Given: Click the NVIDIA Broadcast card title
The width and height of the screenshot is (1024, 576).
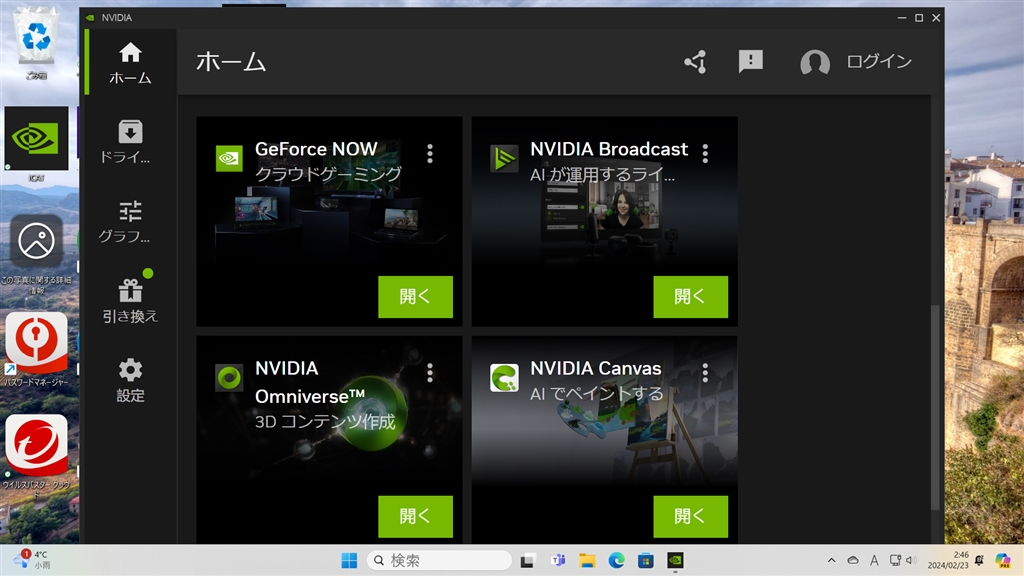Looking at the screenshot, I should pyautogui.click(x=609, y=149).
